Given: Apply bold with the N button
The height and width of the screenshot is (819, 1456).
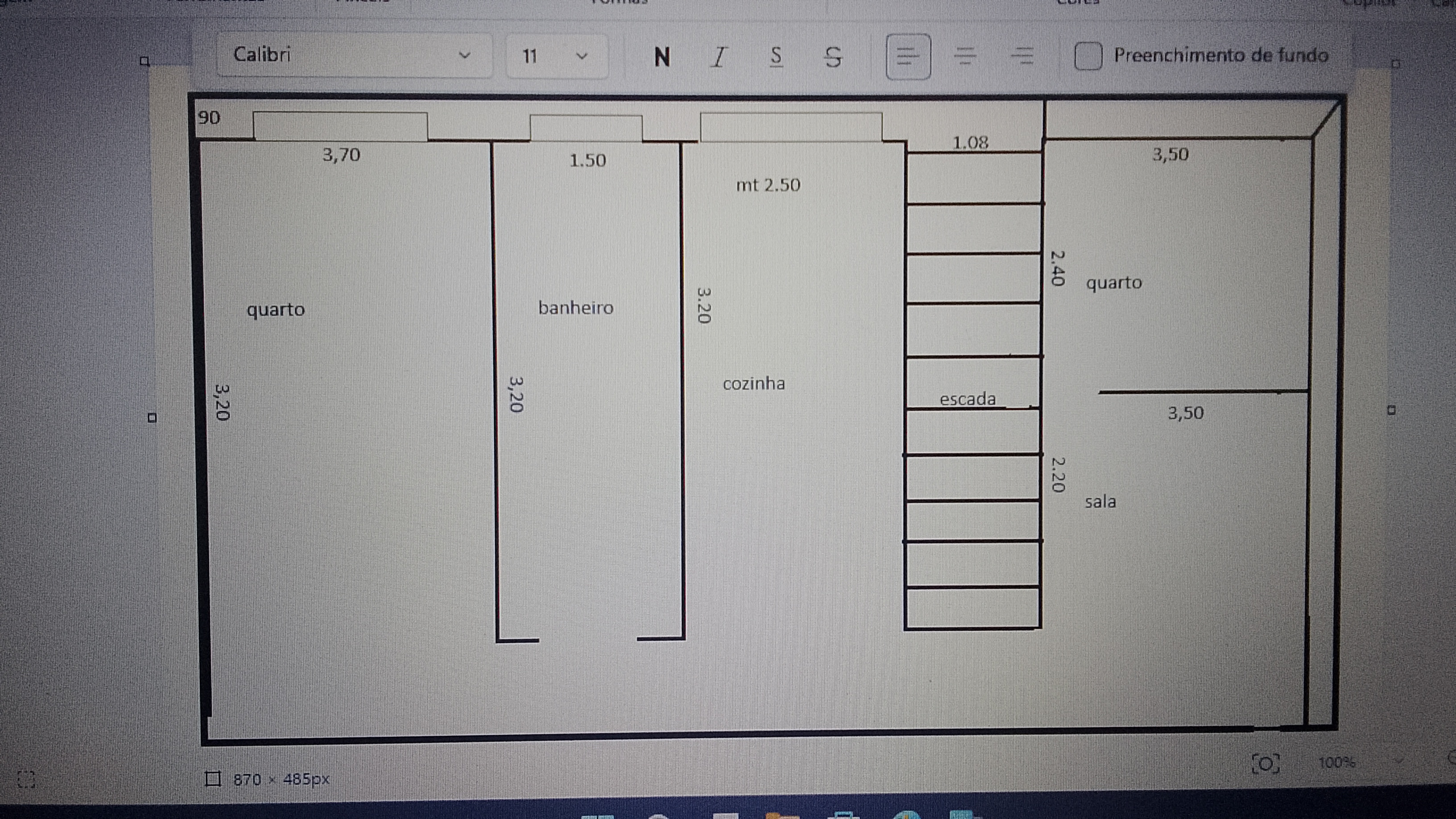Looking at the screenshot, I should click(x=662, y=57).
